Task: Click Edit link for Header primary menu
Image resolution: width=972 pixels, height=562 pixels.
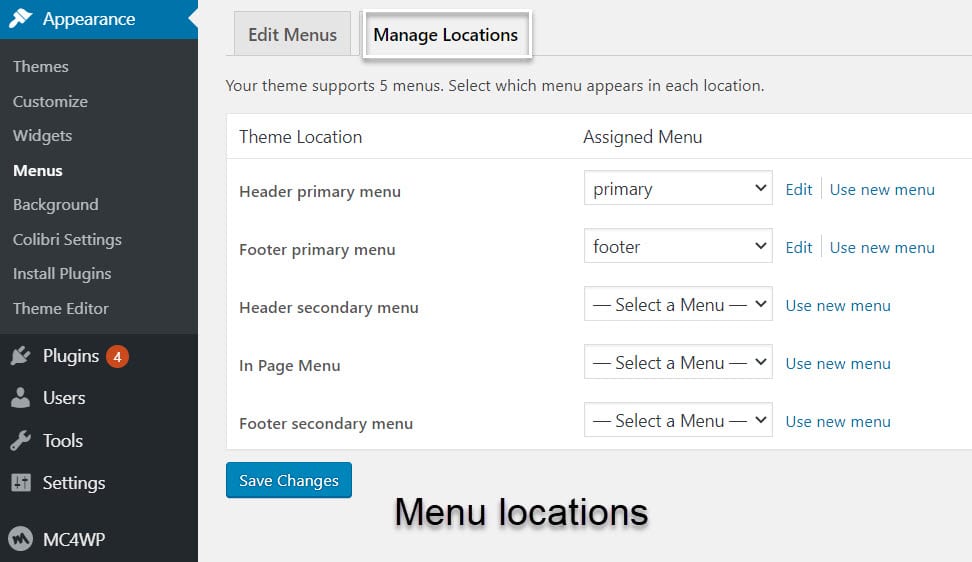Action: (x=798, y=190)
